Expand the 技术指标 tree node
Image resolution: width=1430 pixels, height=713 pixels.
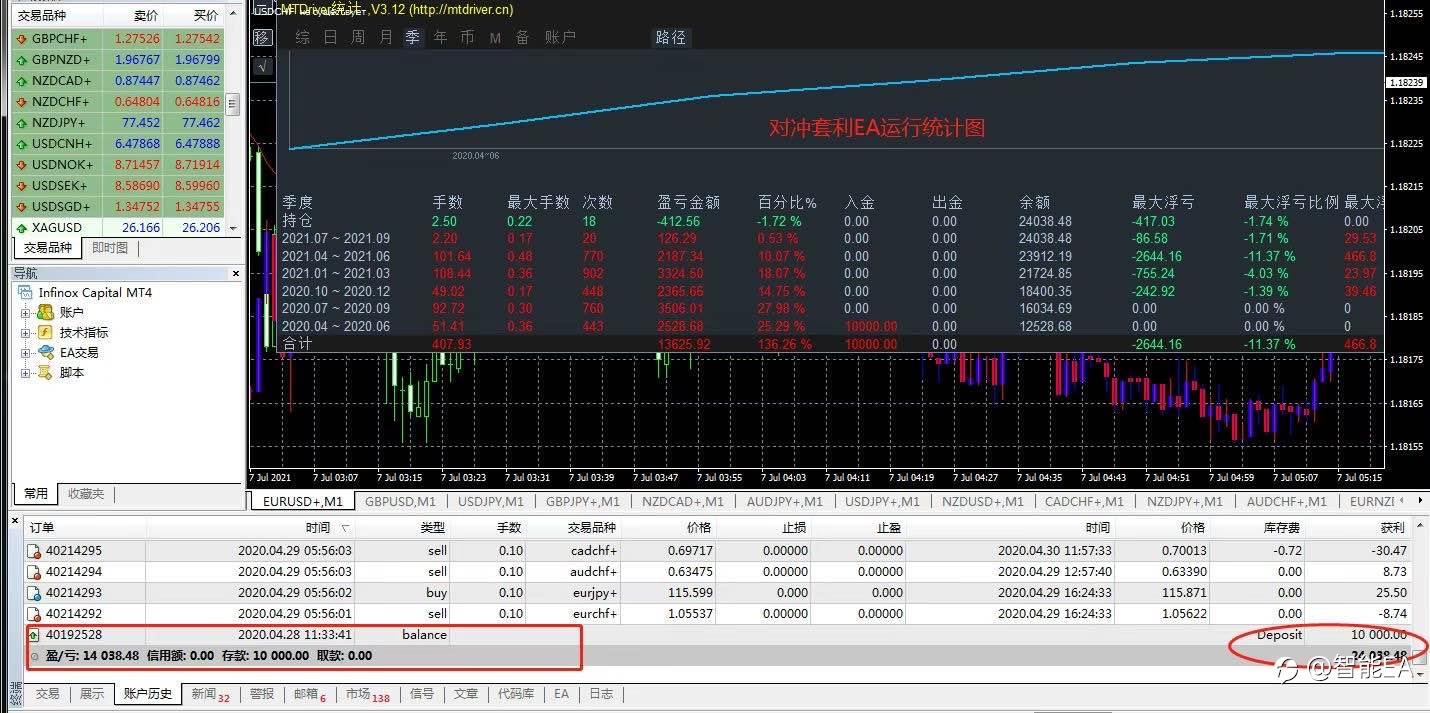click(x=25, y=333)
